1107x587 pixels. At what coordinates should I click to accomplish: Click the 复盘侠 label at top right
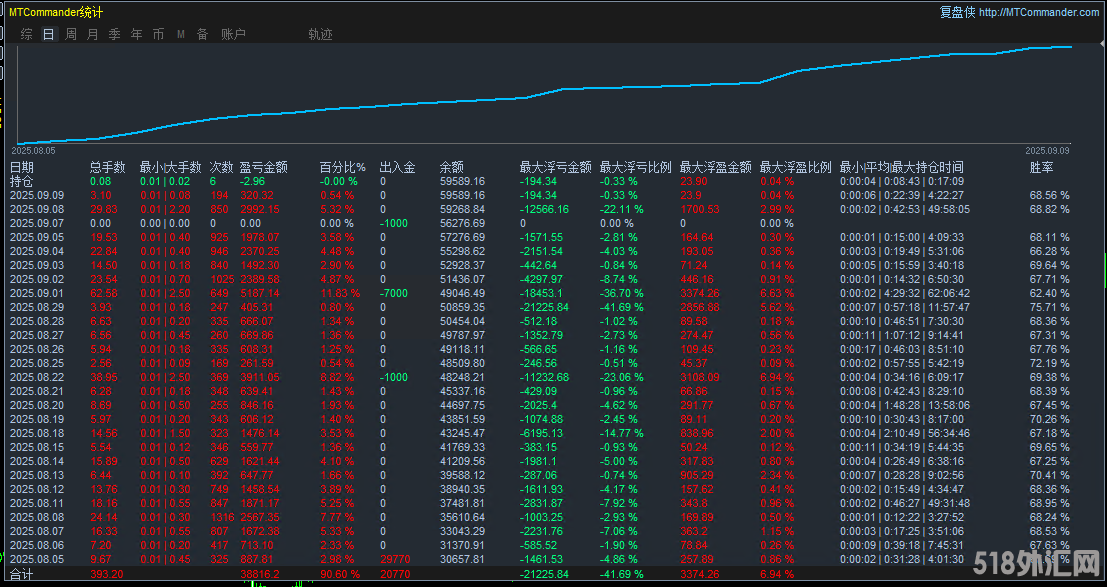957,12
